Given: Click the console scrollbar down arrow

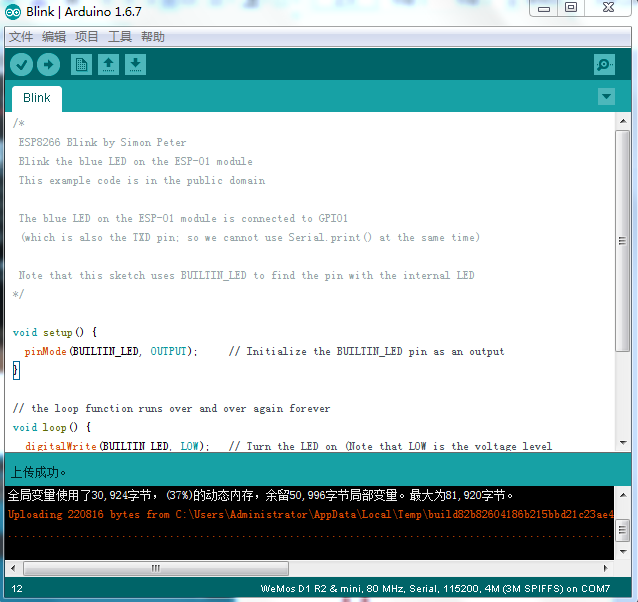Looking at the screenshot, I should (623, 552).
